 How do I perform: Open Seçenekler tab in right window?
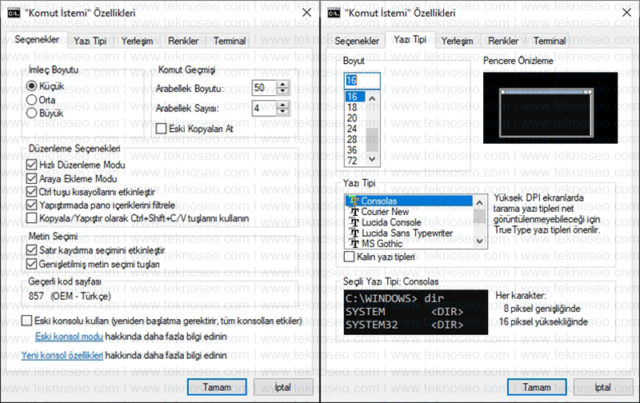pyautogui.click(x=357, y=41)
